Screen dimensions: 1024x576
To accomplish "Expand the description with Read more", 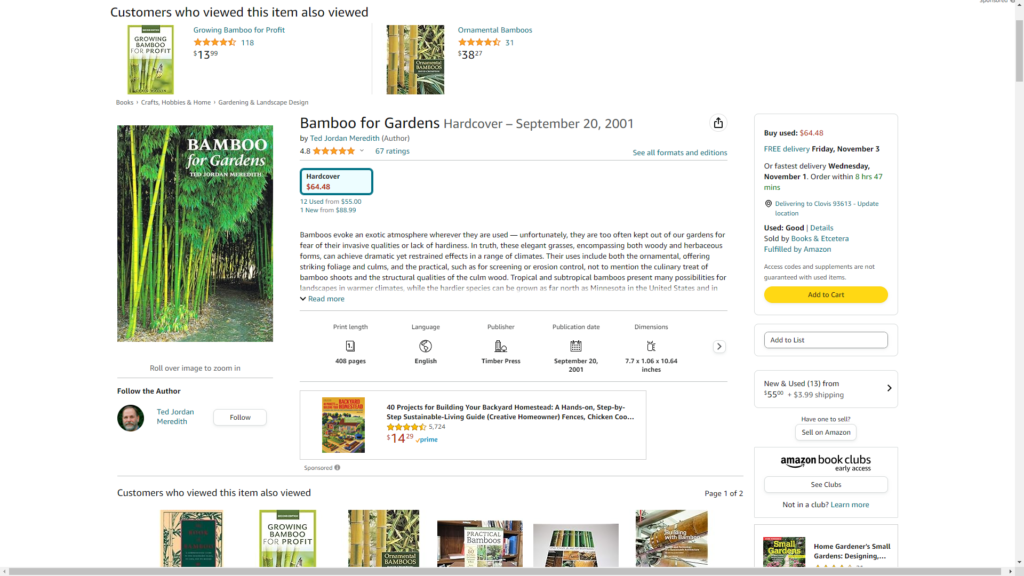I will [x=322, y=299].
